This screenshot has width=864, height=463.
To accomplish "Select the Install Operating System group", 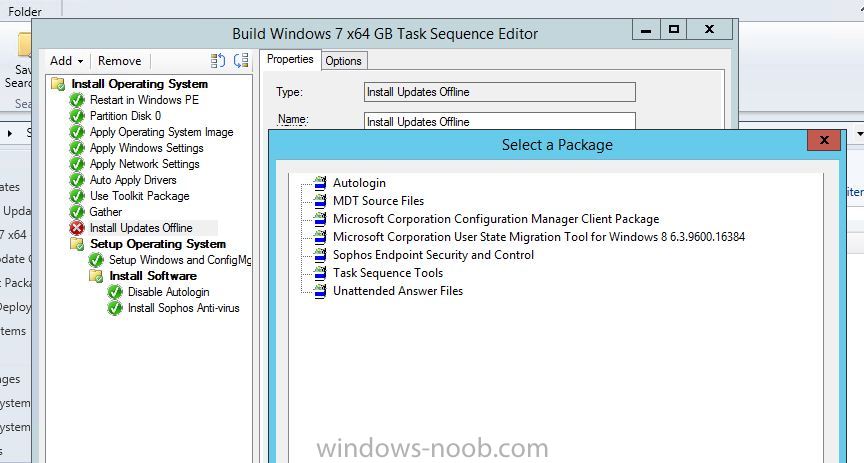I will (x=140, y=84).
